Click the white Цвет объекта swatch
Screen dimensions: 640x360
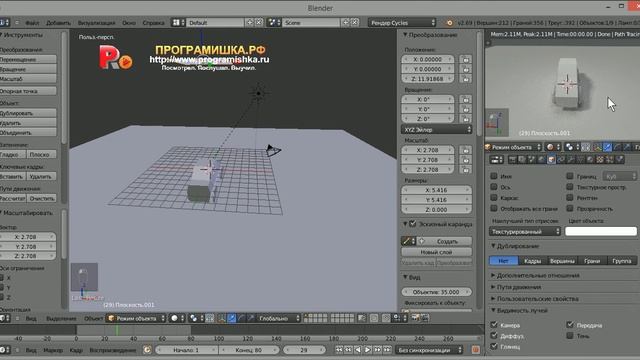point(600,231)
